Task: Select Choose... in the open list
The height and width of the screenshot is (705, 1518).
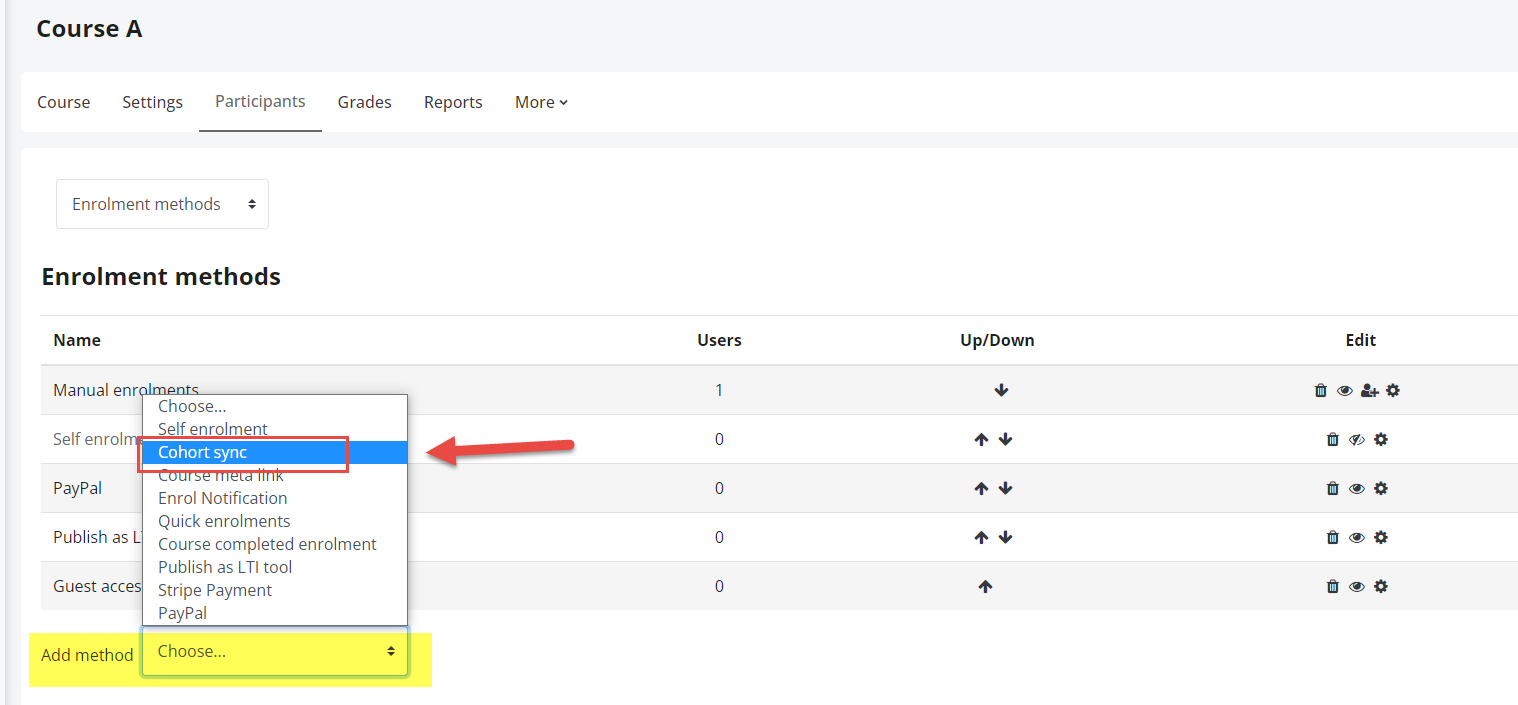Action: click(275, 406)
